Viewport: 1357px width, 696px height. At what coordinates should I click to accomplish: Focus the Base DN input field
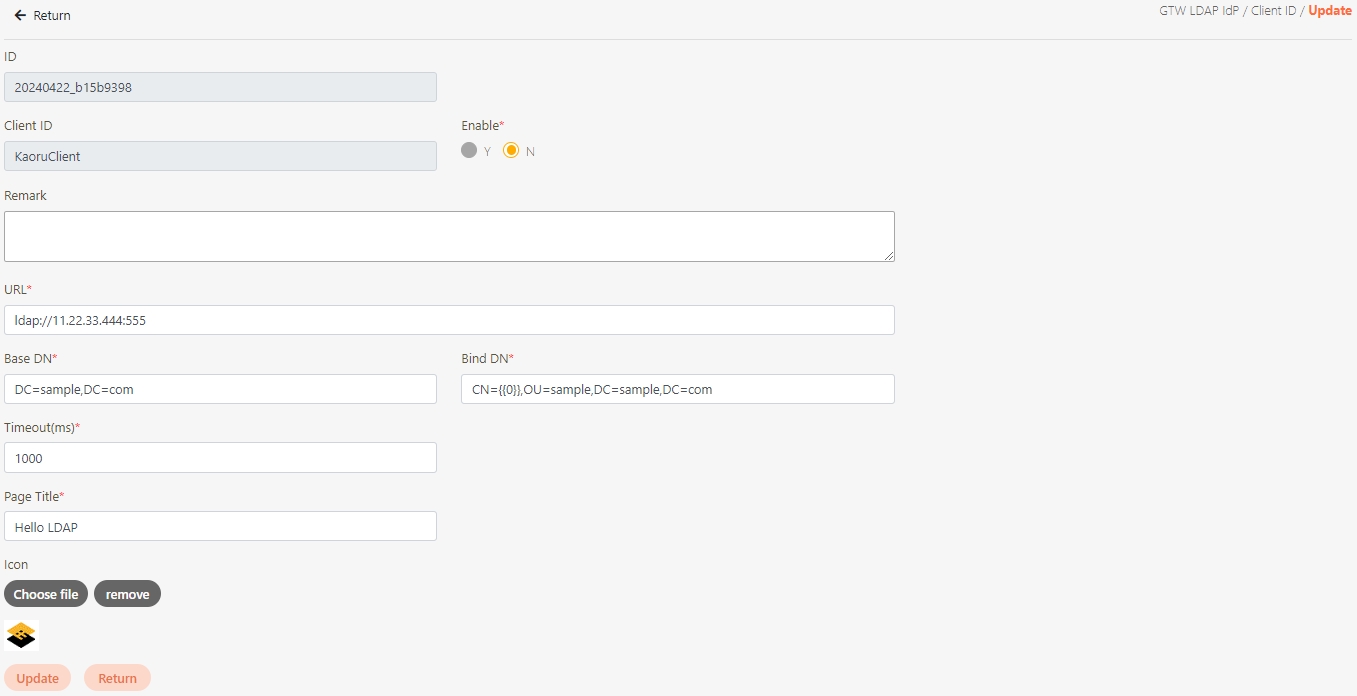tap(220, 389)
